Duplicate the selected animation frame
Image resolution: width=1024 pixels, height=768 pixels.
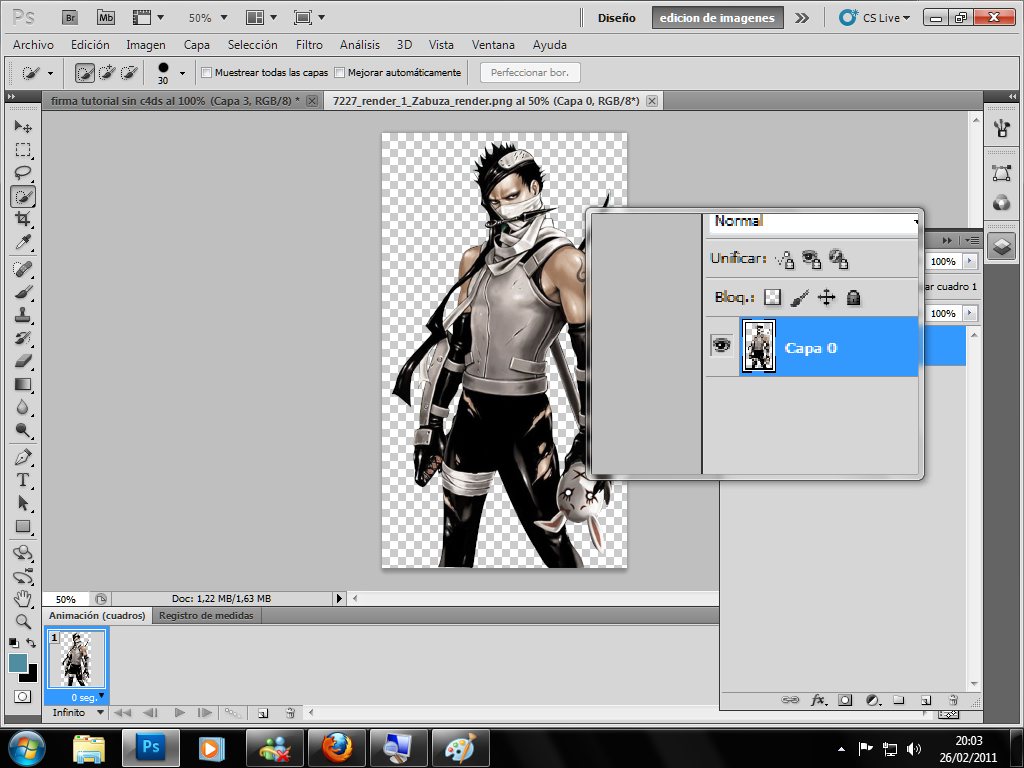pyautogui.click(x=263, y=713)
